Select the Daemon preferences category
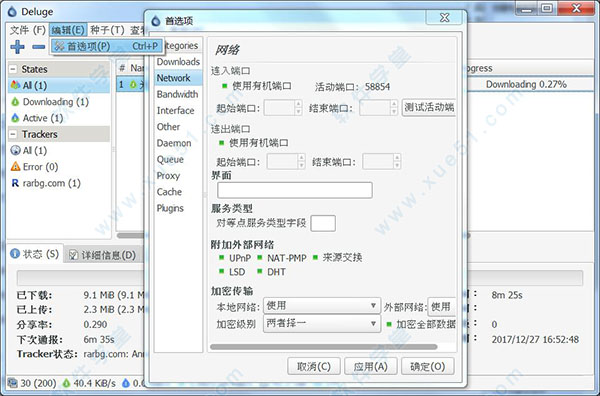Image resolution: width=600 pixels, height=396 pixels. (178, 143)
